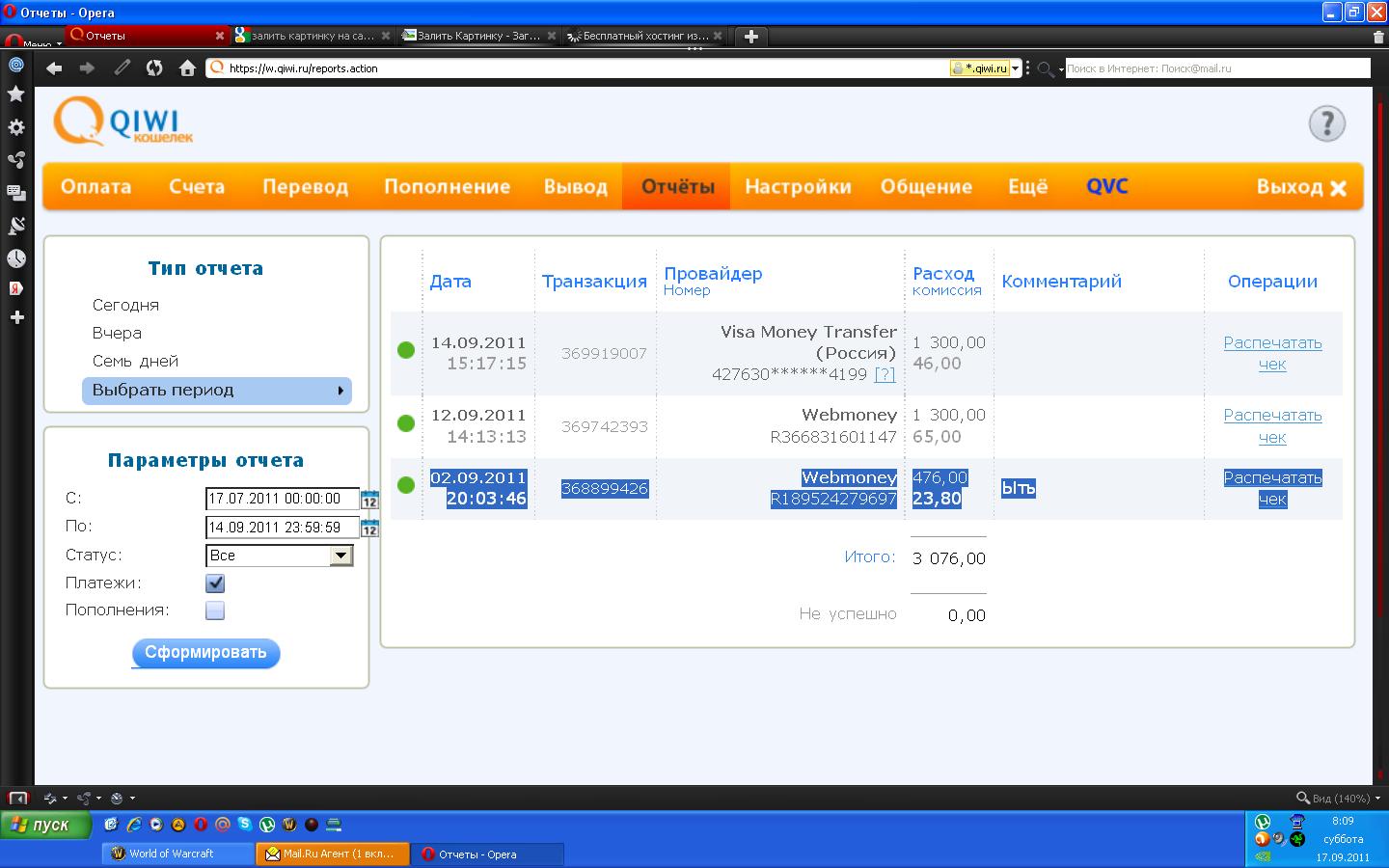Click the pencil wand icon in the toolbar
Viewport: 1389px width, 868px height.
pos(122,68)
